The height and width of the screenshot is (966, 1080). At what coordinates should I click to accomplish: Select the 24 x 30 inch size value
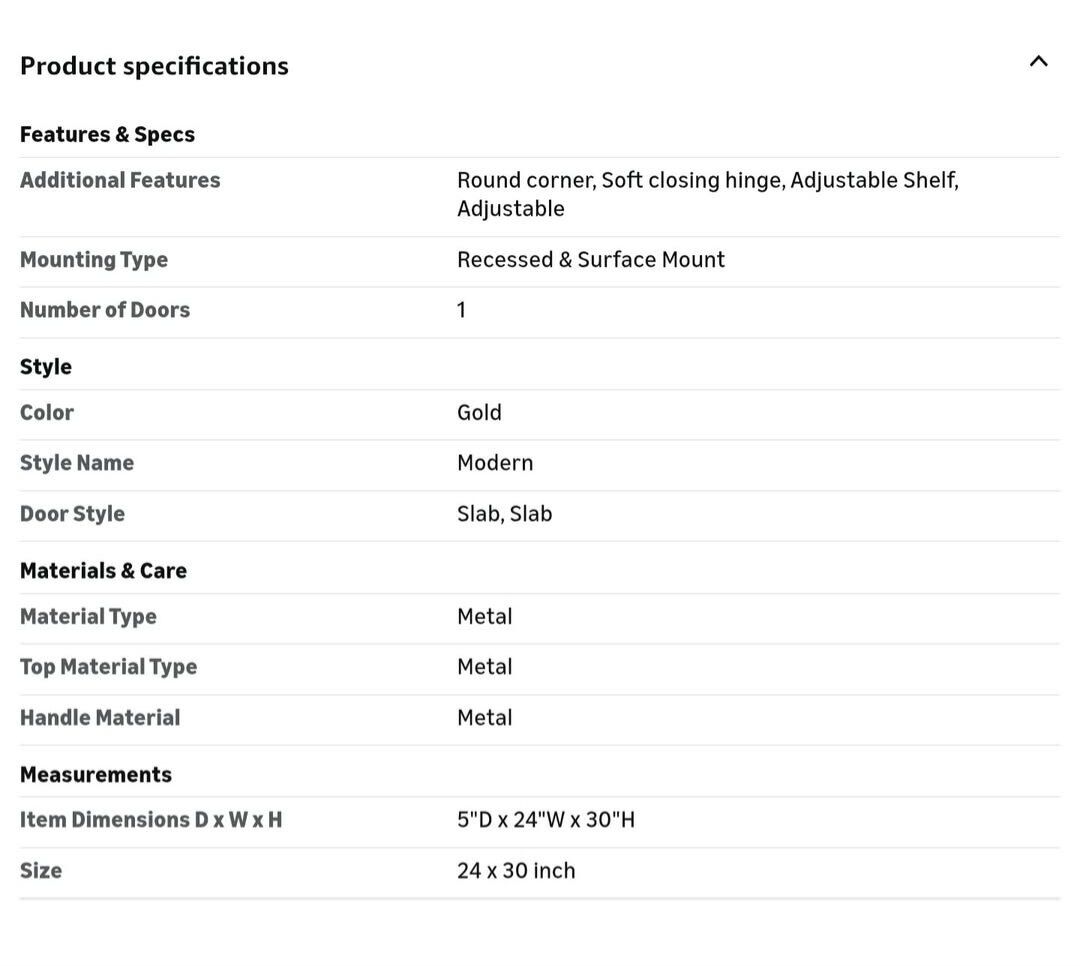pyautogui.click(x=516, y=871)
